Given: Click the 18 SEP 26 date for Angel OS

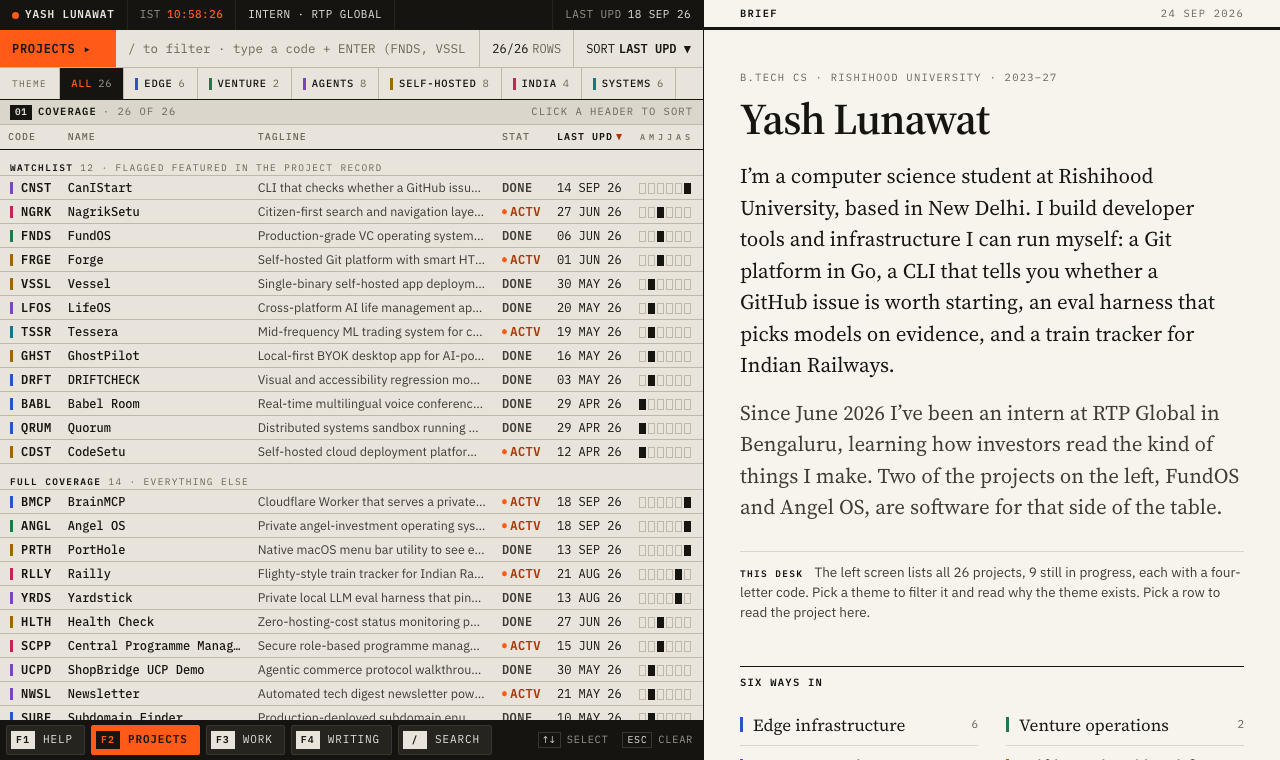Looking at the screenshot, I should pos(589,526).
